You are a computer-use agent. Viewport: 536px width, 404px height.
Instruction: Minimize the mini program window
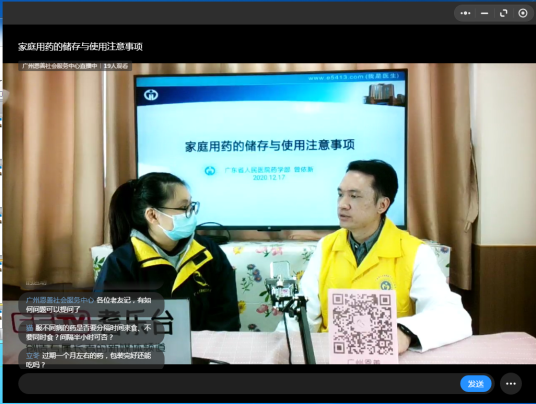click(484, 13)
